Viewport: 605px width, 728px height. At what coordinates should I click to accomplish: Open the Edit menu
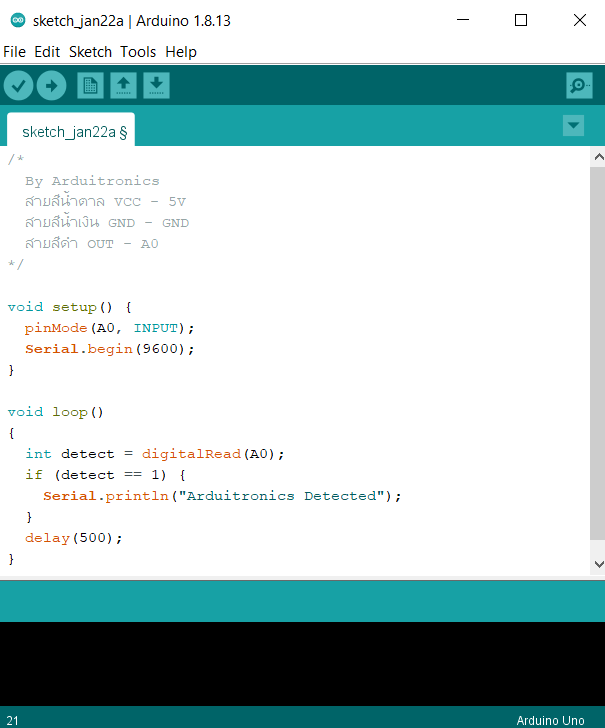tap(47, 52)
